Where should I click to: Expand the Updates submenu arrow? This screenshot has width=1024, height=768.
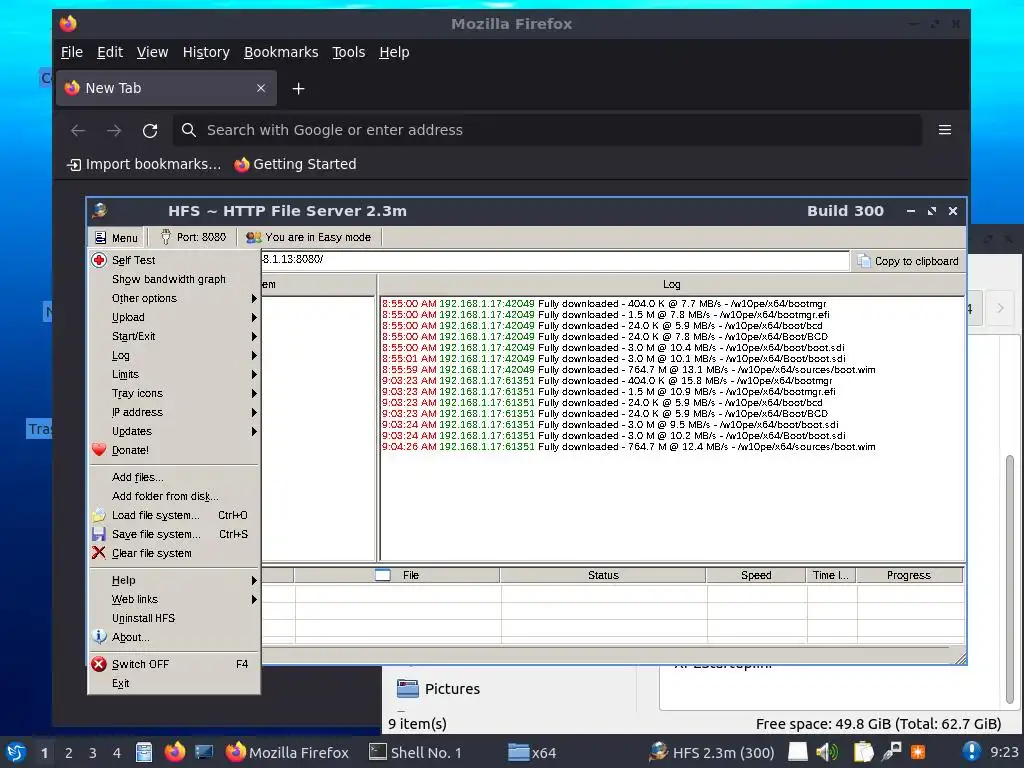254,431
